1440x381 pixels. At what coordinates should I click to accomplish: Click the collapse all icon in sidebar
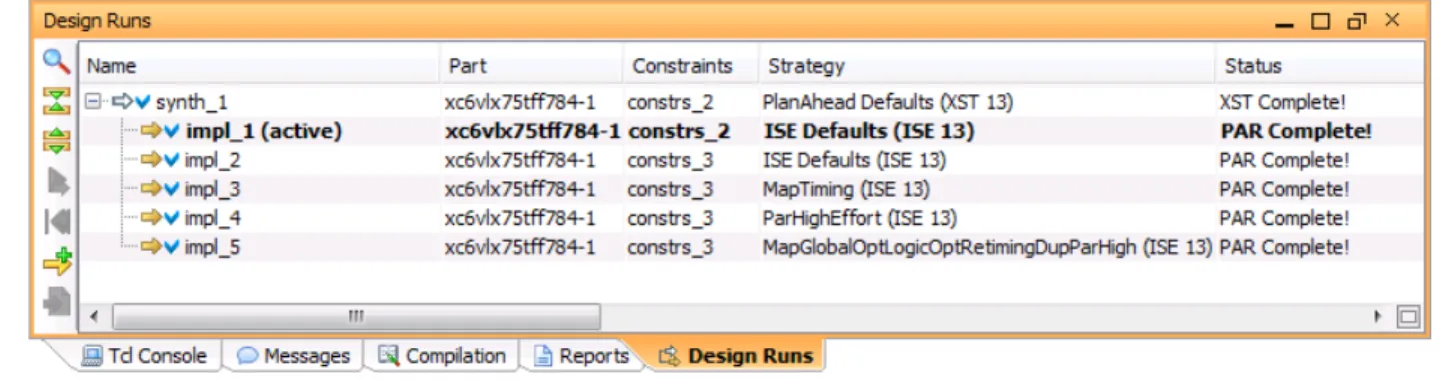point(56,100)
